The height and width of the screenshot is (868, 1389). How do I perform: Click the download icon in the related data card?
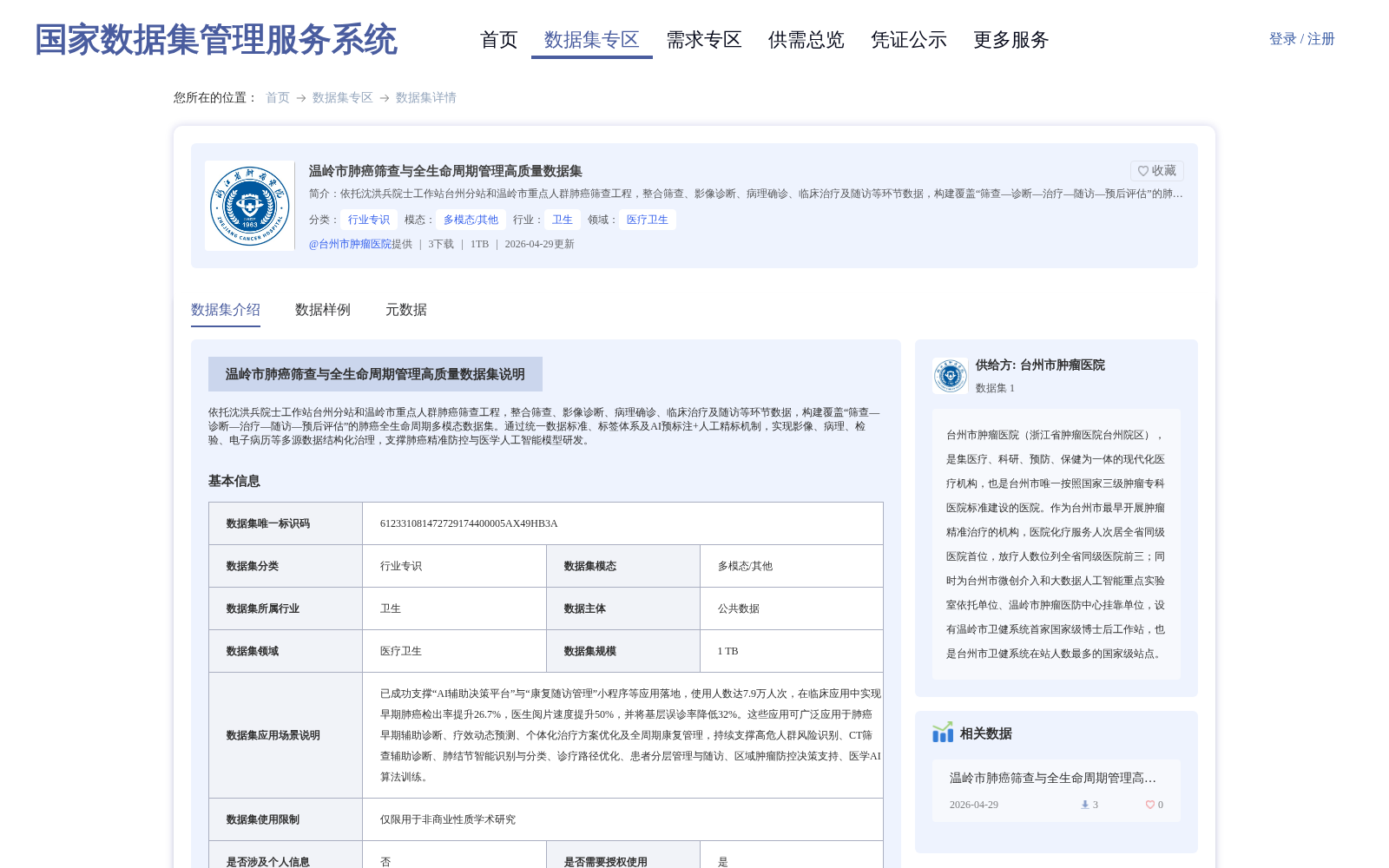tap(1084, 805)
